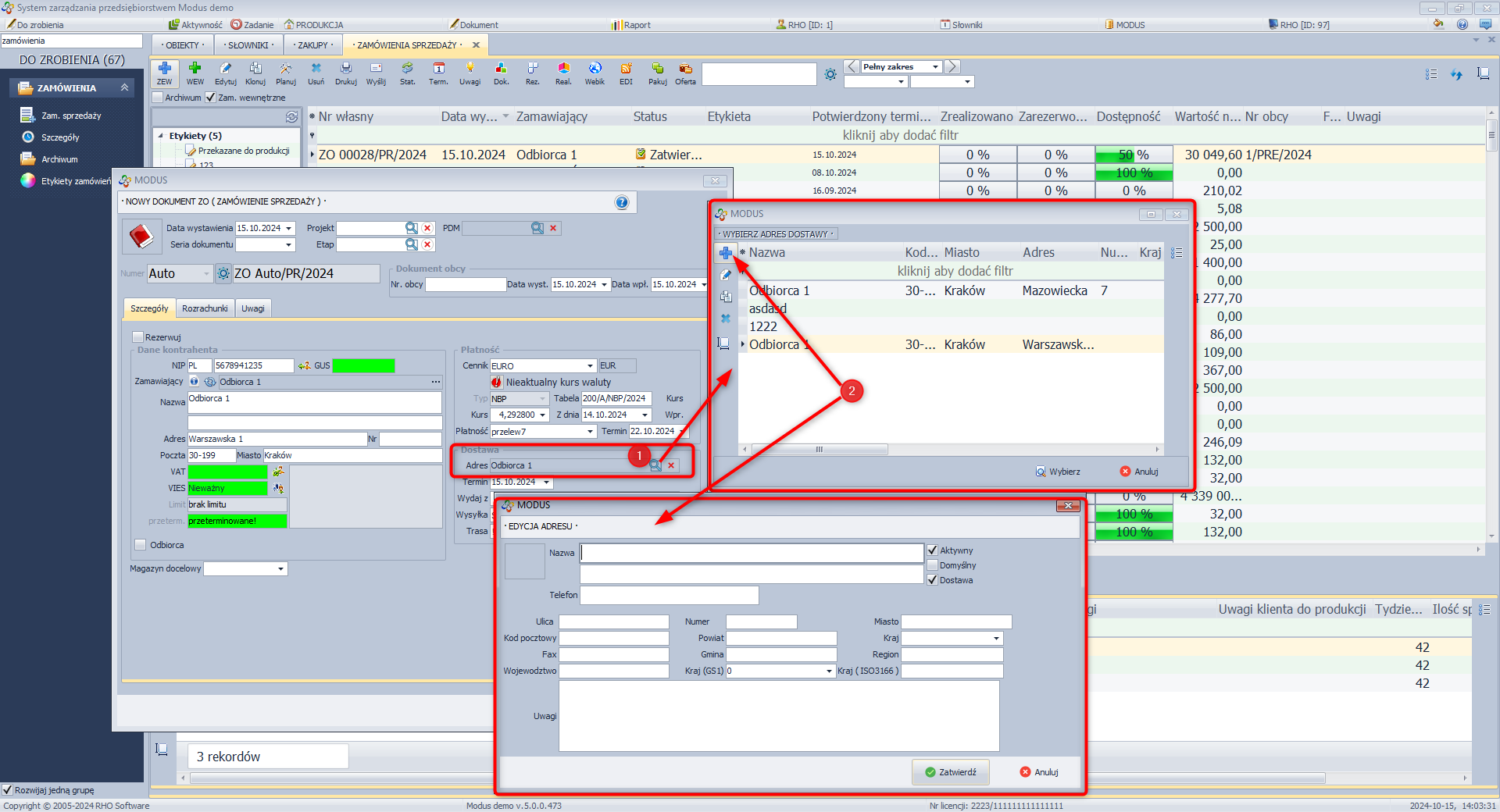The width and height of the screenshot is (1500, 812).
Task: Uncheck the Aktywny checkbox
Action: 932,550
